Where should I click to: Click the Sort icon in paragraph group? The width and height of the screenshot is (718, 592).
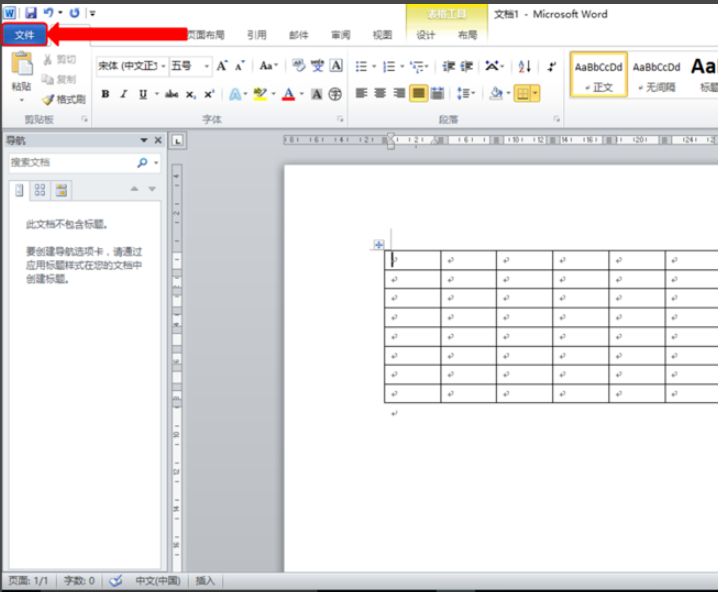525,66
